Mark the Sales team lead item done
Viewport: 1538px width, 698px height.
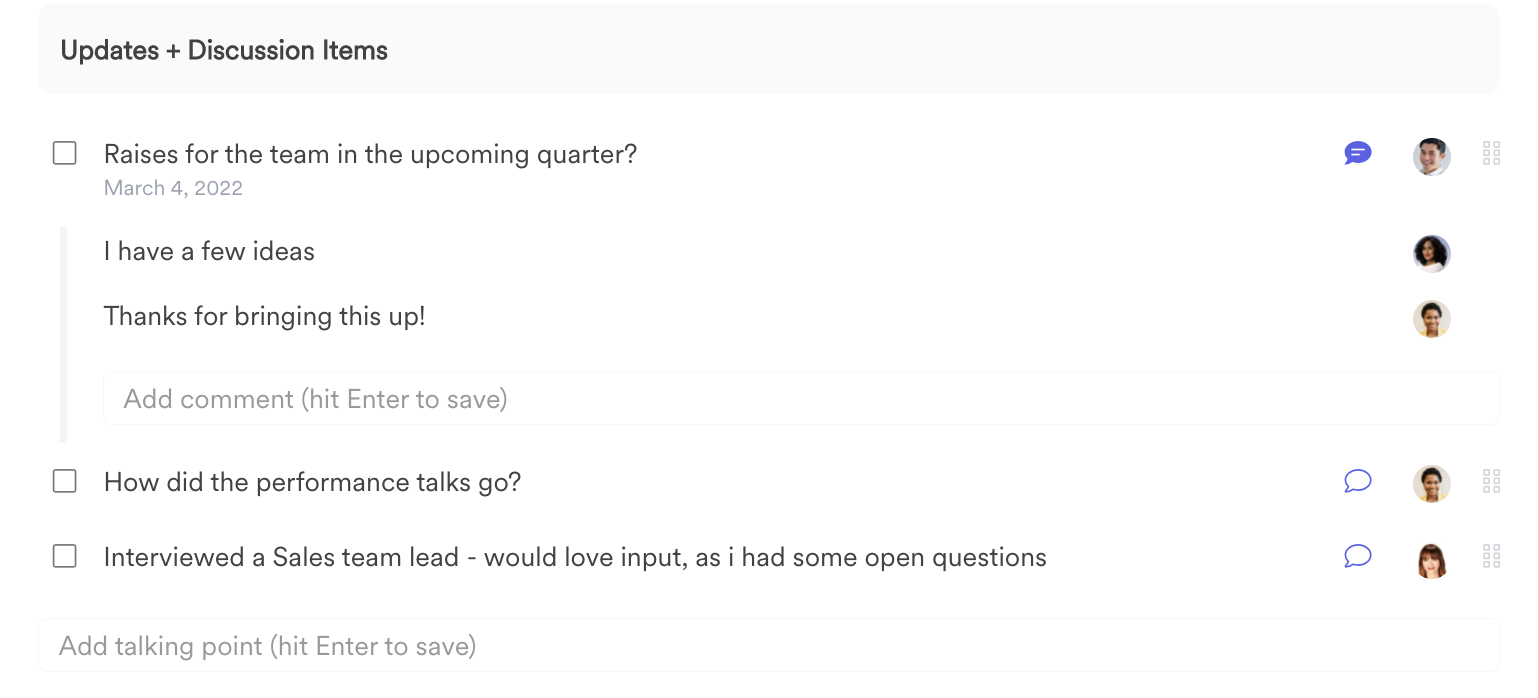pyautogui.click(x=65, y=557)
